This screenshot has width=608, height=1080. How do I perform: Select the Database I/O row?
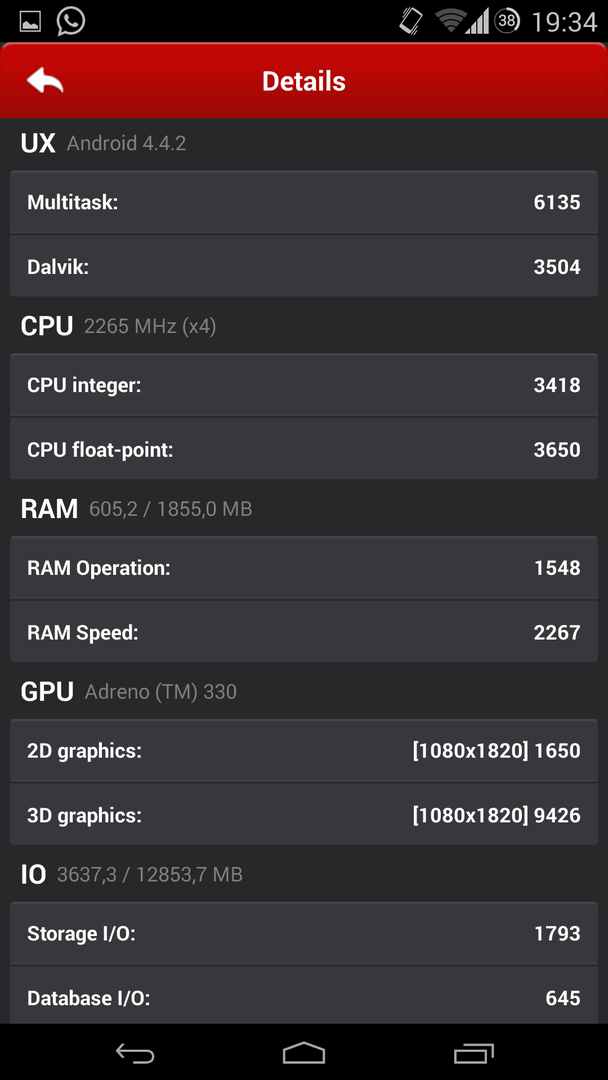tap(304, 996)
